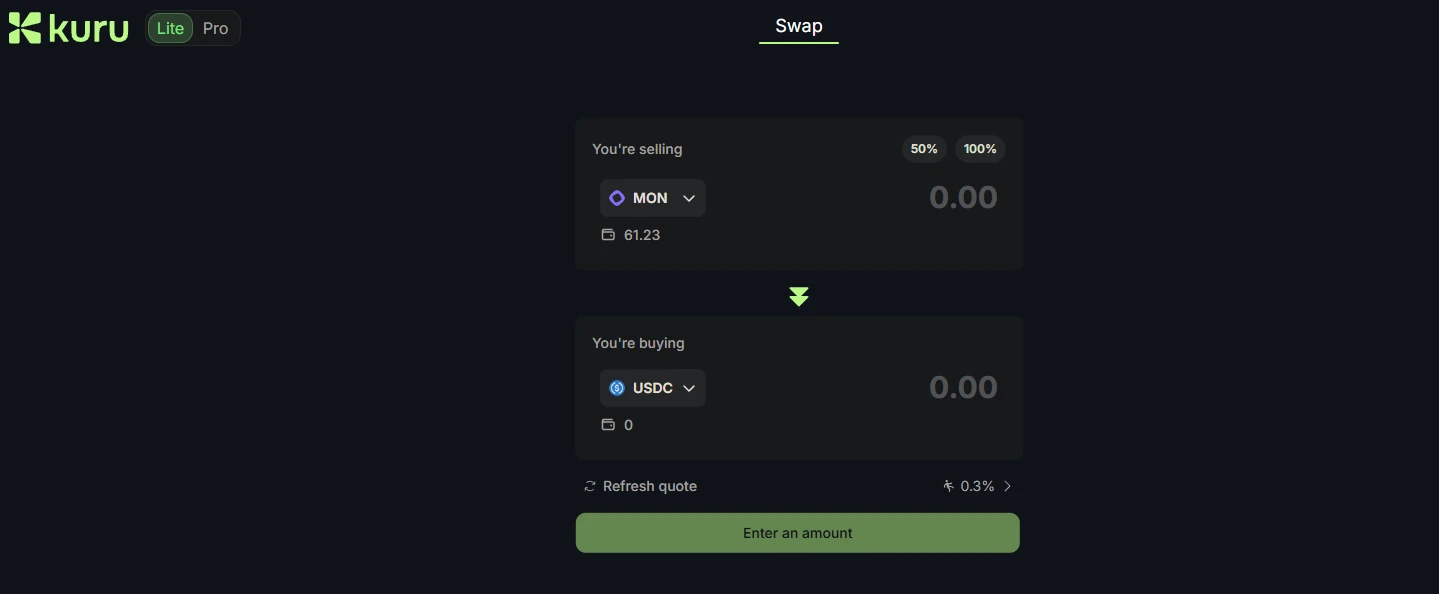This screenshot has width=1439, height=594.
Task: Expand slippage settings chevron arrow
Action: click(1007, 486)
